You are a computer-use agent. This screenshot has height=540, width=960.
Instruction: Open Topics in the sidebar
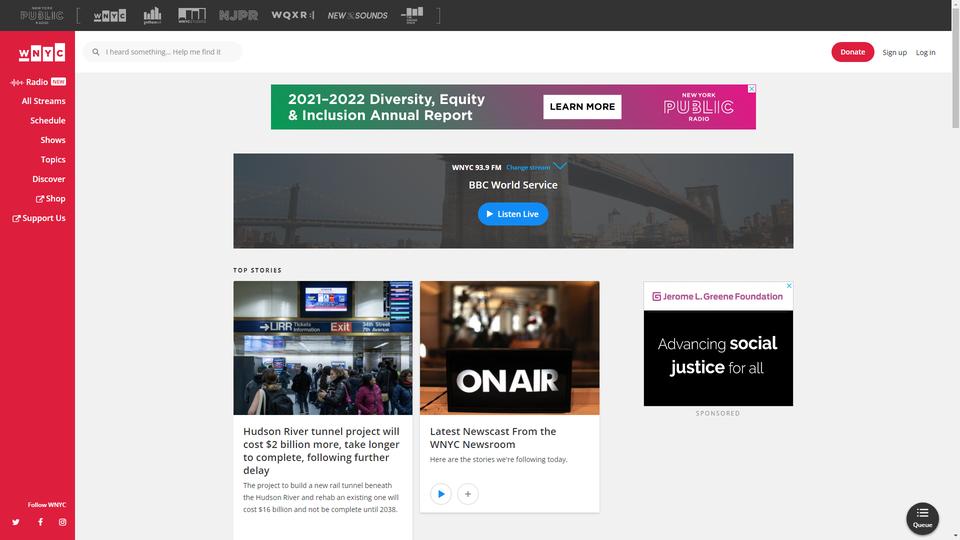[53, 160]
